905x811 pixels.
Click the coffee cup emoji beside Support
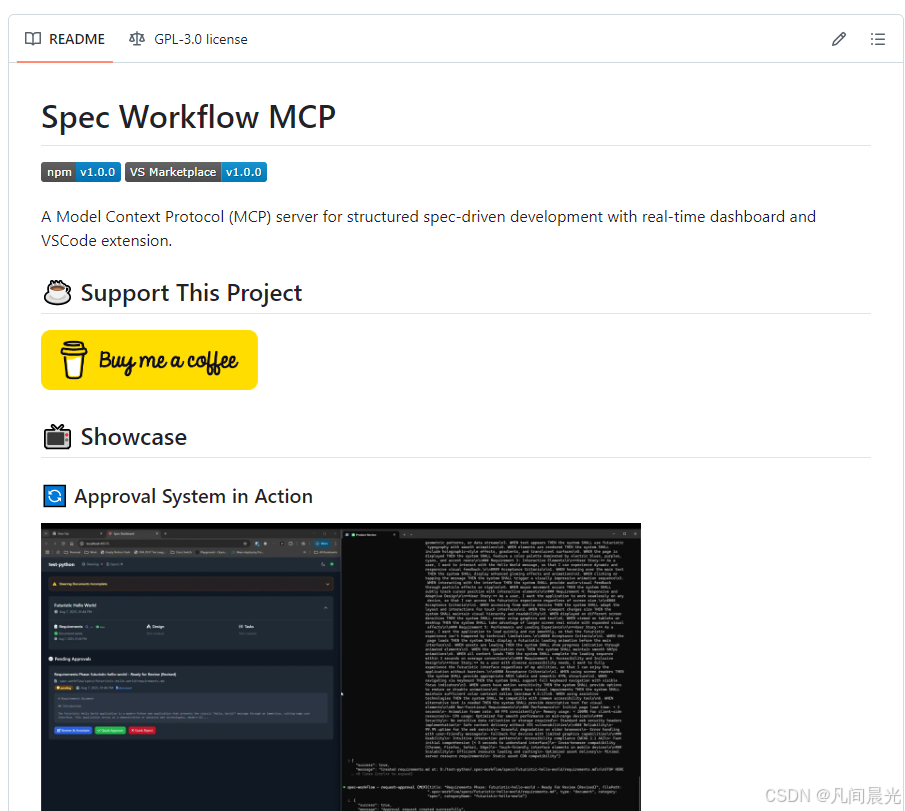57,293
